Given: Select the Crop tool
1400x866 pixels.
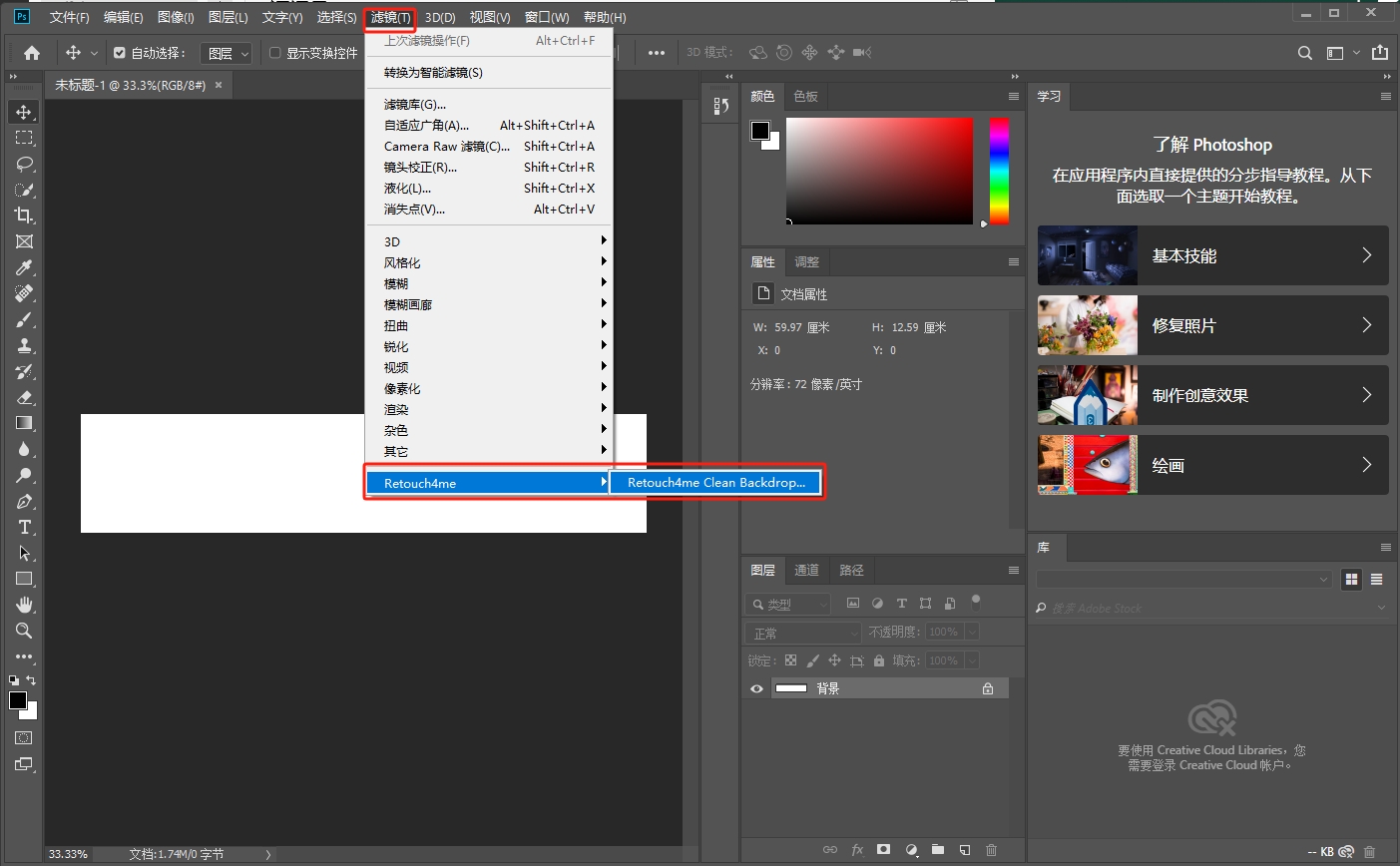Looking at the screenshot, I should point(22,215).
